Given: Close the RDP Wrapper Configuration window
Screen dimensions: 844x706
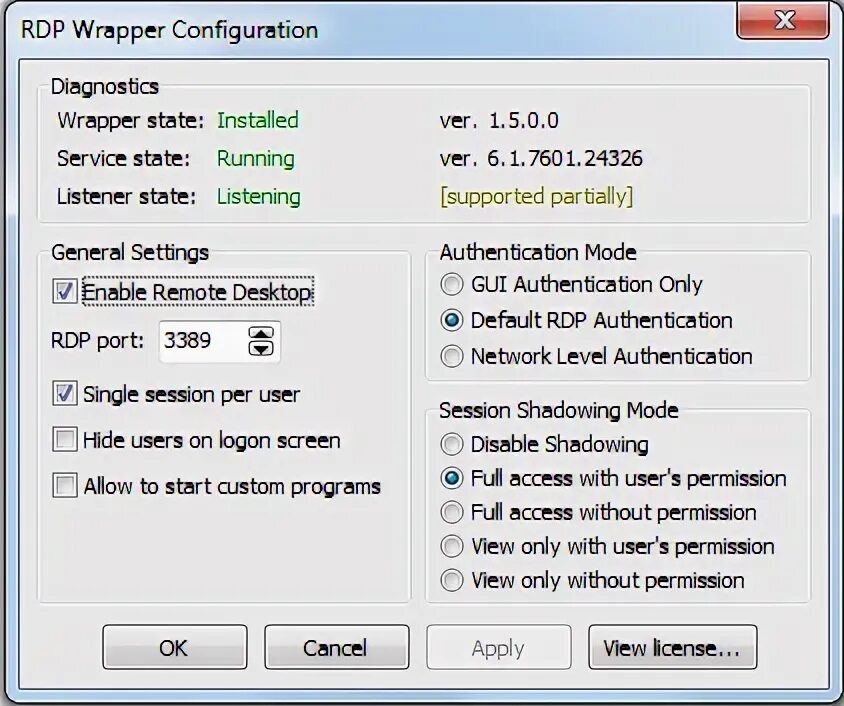Looking at the screenshot, I should click(x=783, y=20).
